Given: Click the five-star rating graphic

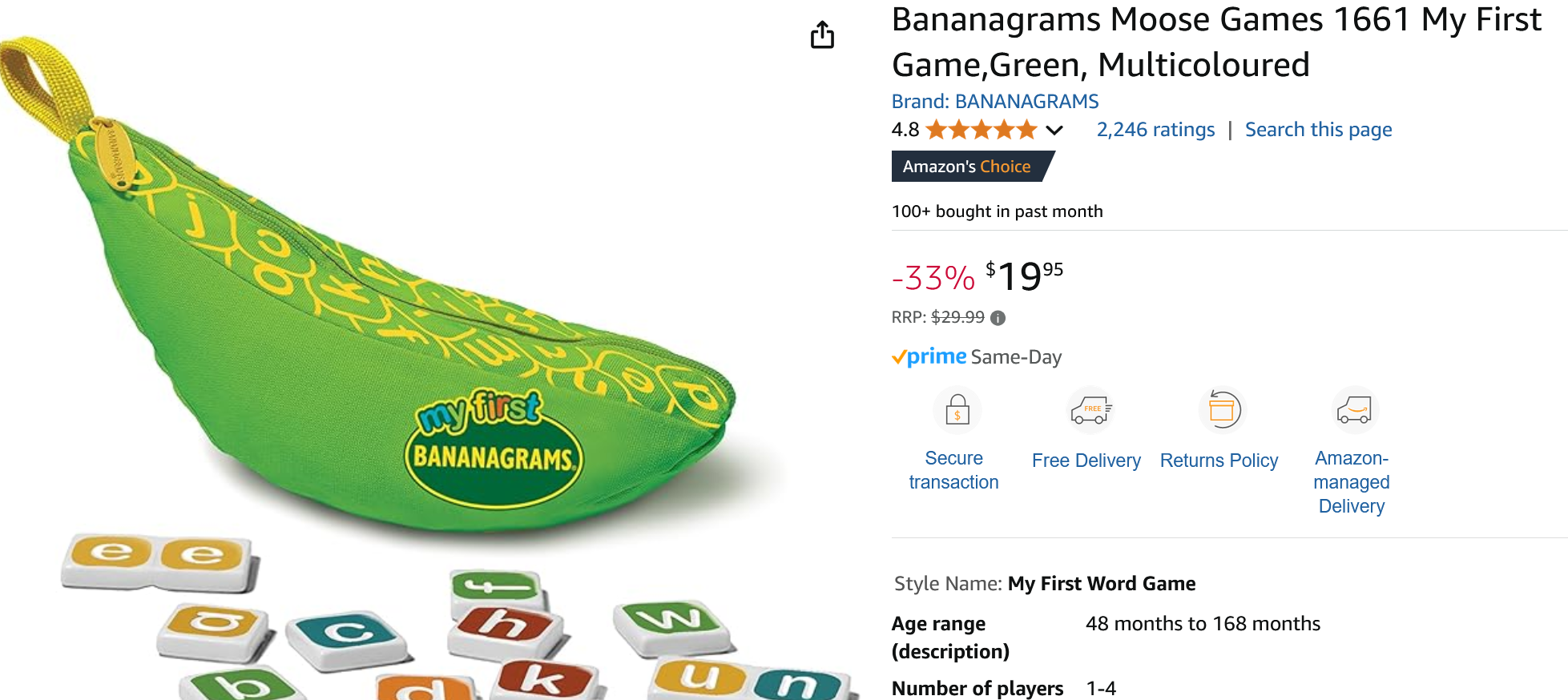Looking at the screenshot, I should (982, 130).
